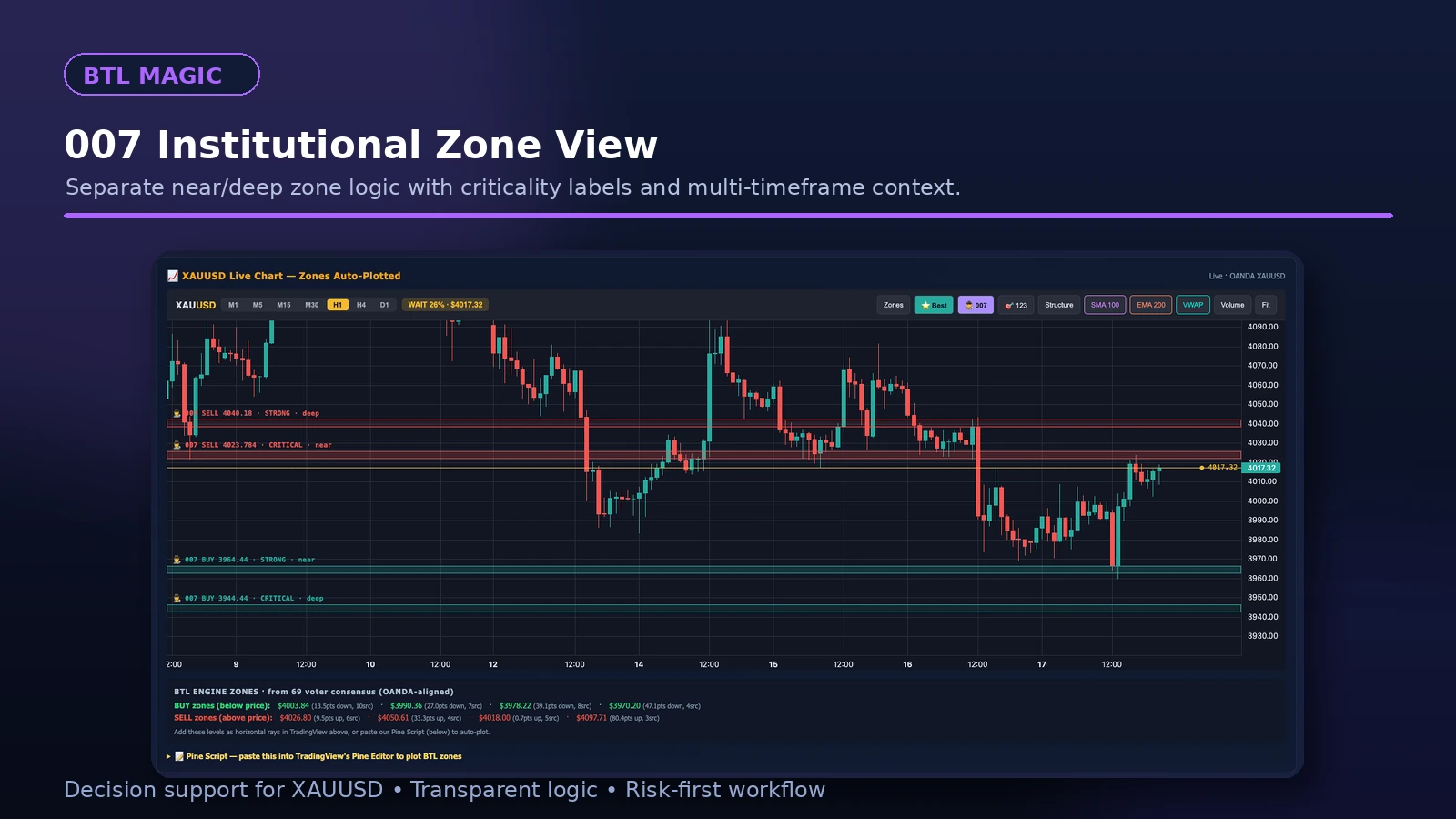Toggle the EMA 200 indicator
Image resolution: width=1456 pixels, height=819 pixels.
1151,305
